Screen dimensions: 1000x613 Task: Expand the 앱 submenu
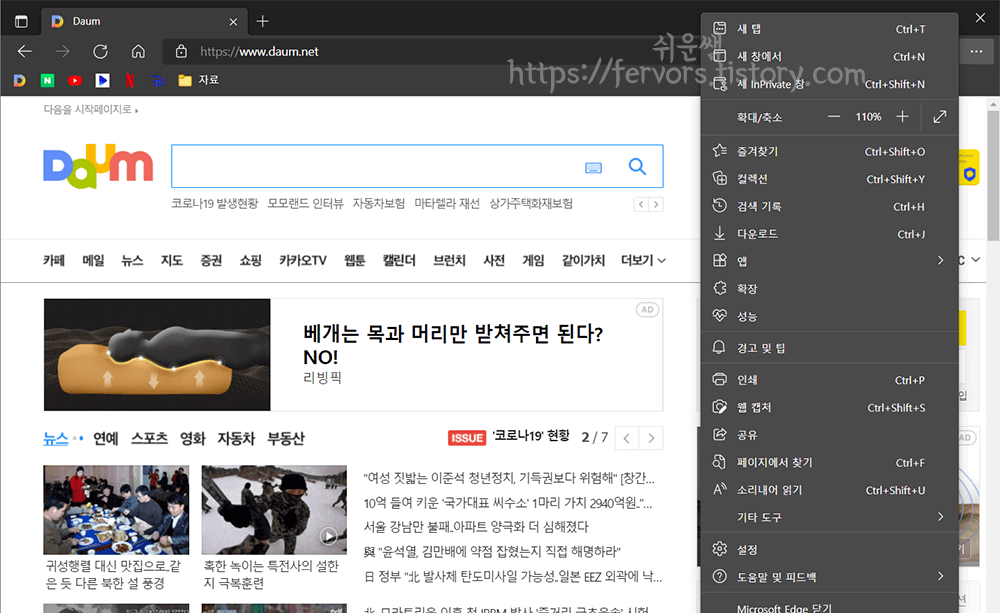[829, 260]
